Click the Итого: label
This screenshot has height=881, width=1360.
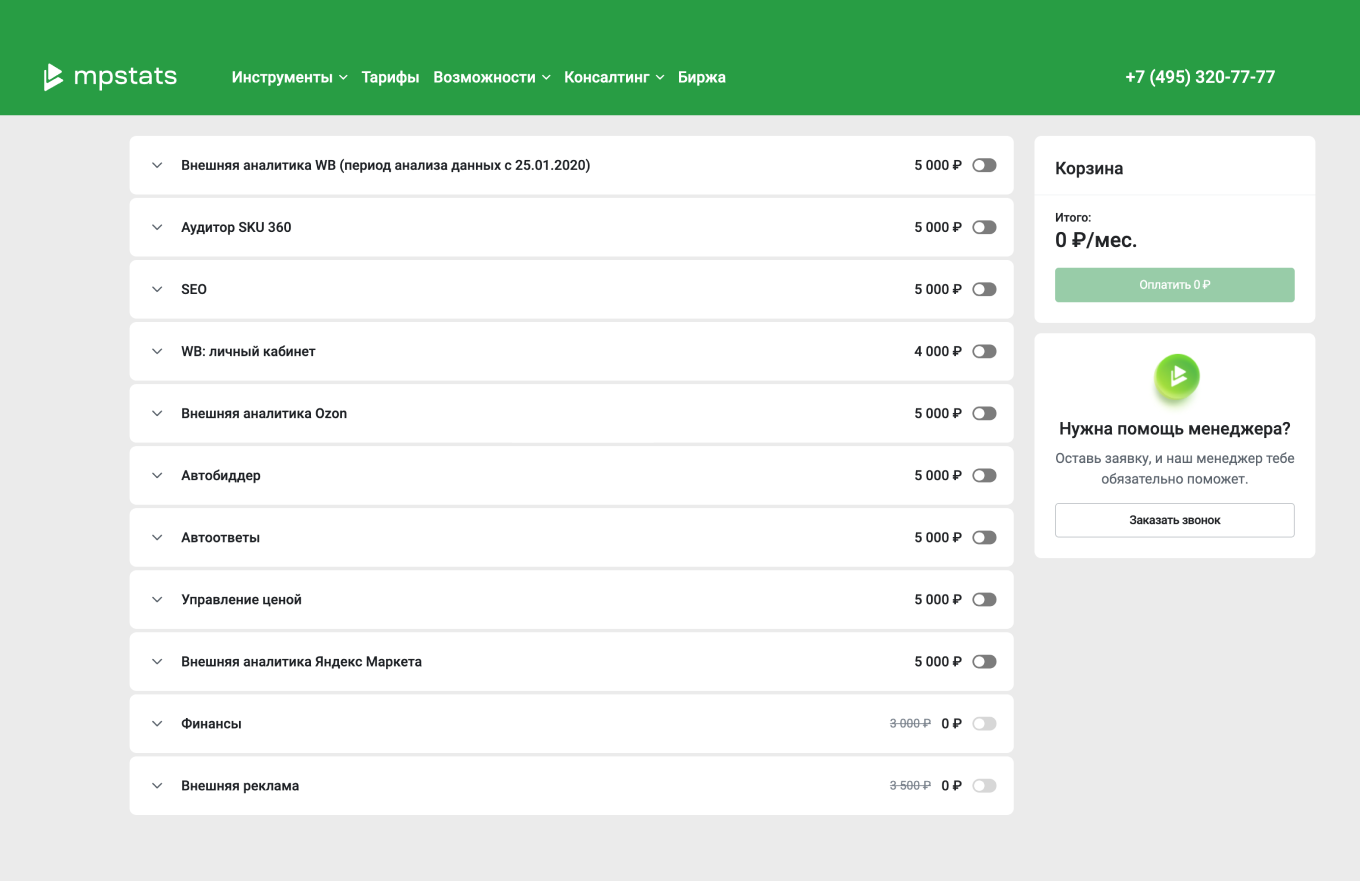tap(1073, 217)
